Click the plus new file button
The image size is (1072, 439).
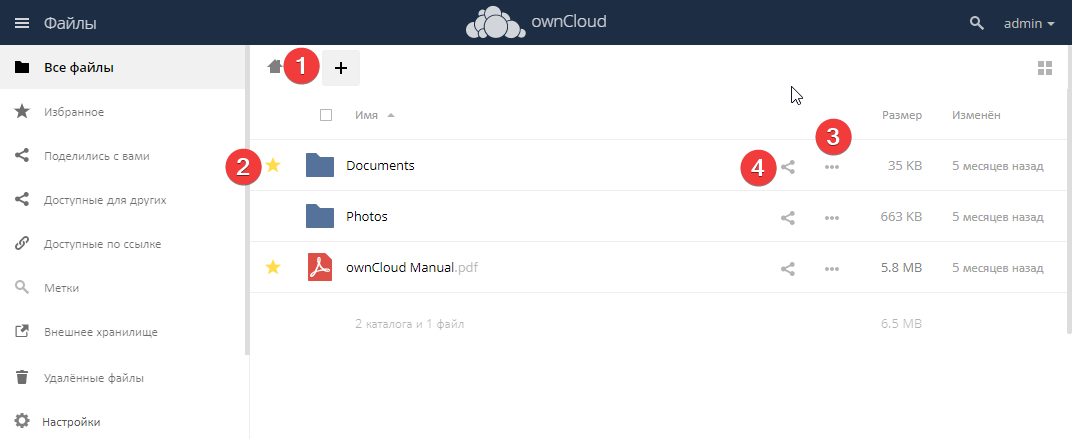pos(341,68)
